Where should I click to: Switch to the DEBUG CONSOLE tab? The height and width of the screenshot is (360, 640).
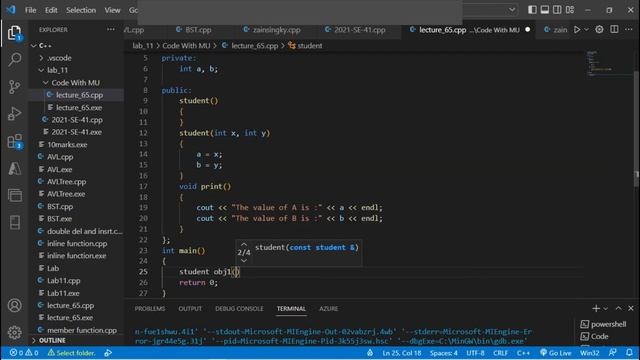239,309
